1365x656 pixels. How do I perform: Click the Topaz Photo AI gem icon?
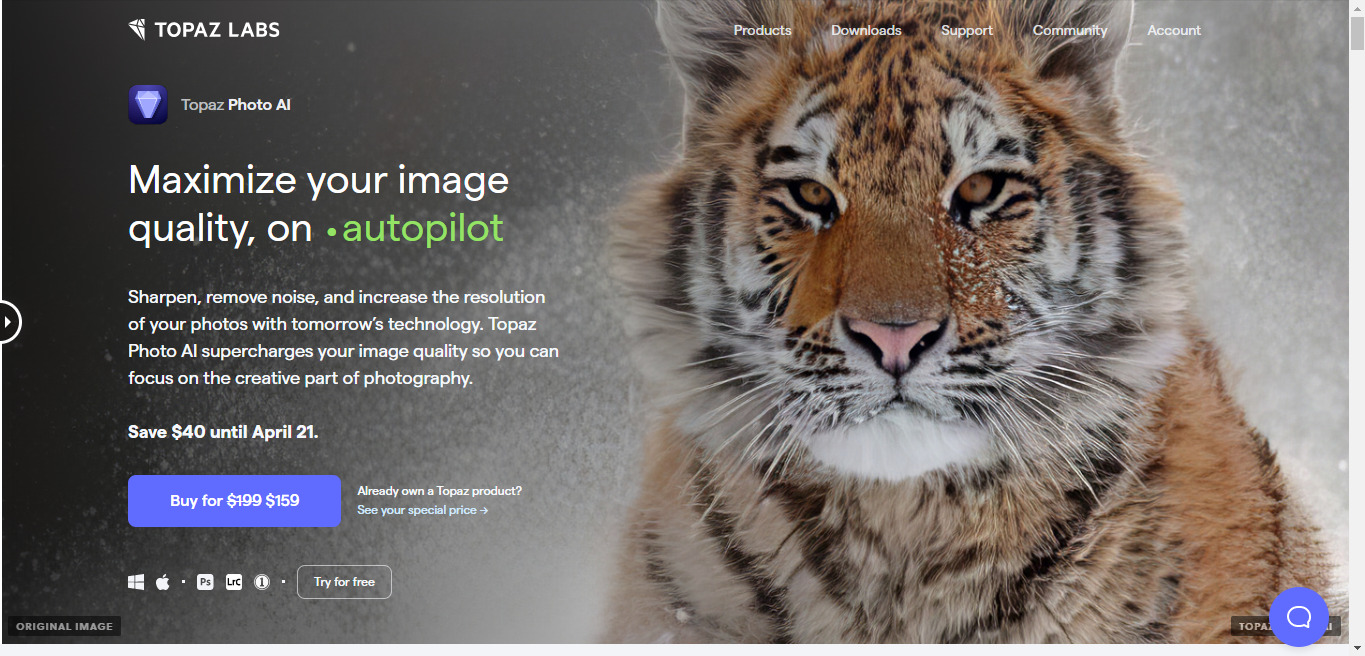[x=148, y=104]
